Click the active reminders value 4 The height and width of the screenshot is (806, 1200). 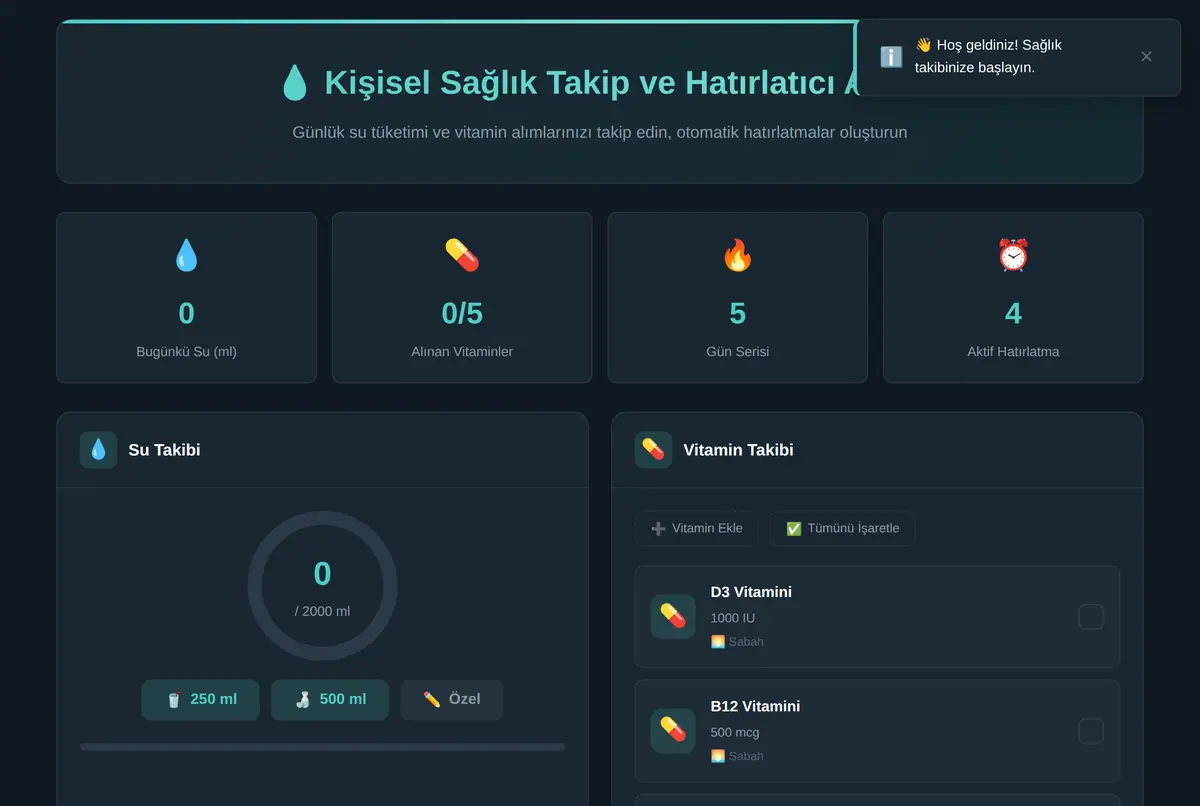click(x=1013, y=314)
